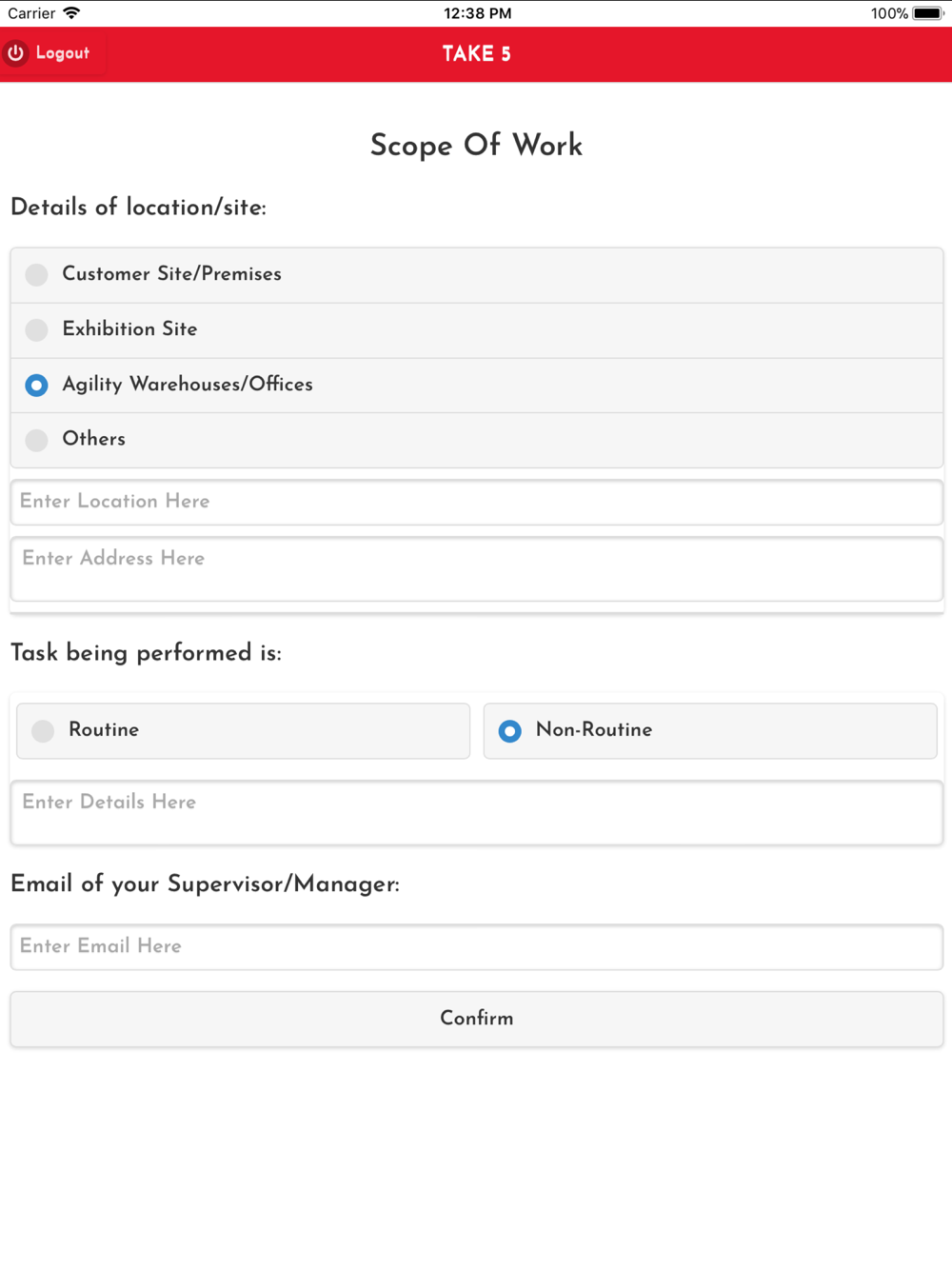
Task: Tap the battery indicator icon
Action: (x=928, y=13)
